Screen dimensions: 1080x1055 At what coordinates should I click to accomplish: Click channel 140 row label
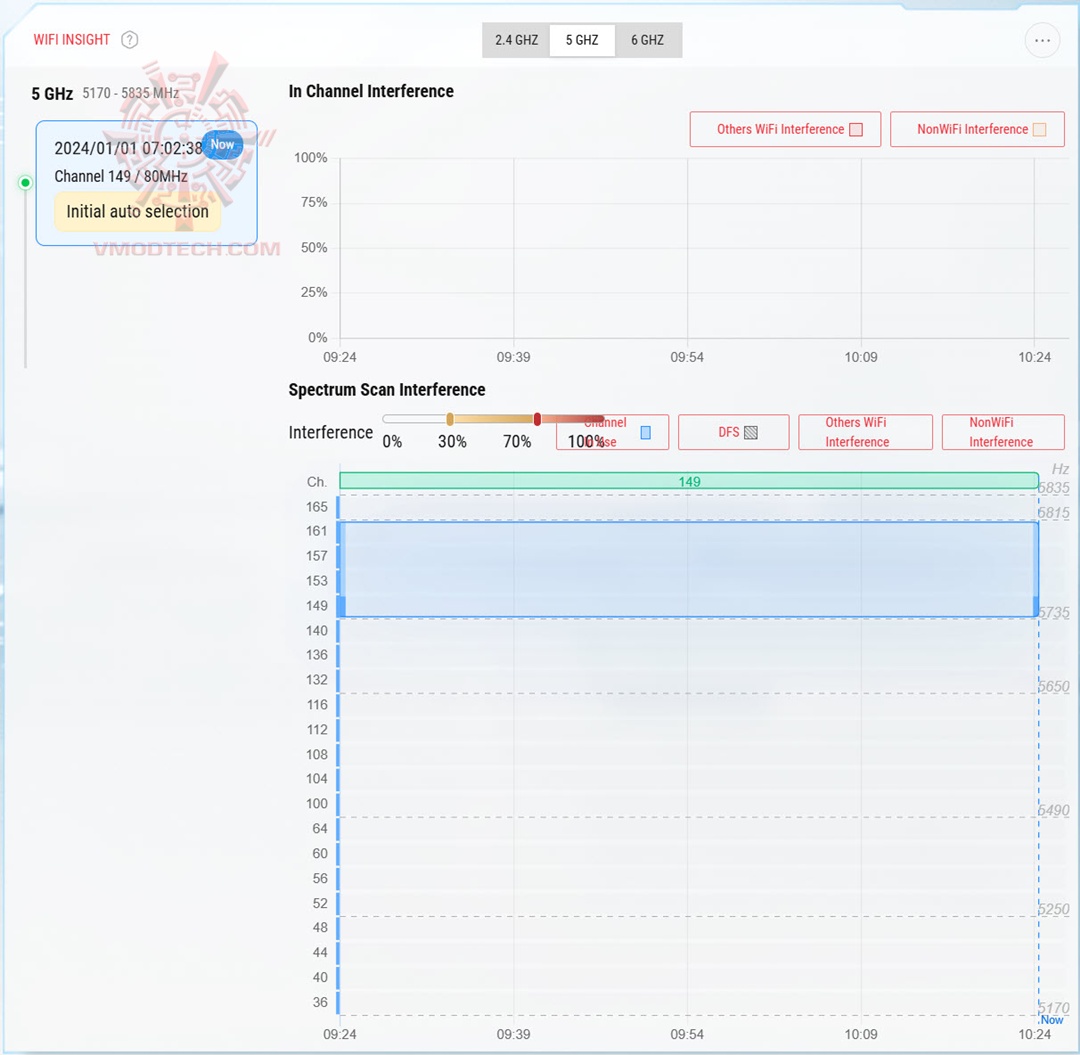point(317,630)
